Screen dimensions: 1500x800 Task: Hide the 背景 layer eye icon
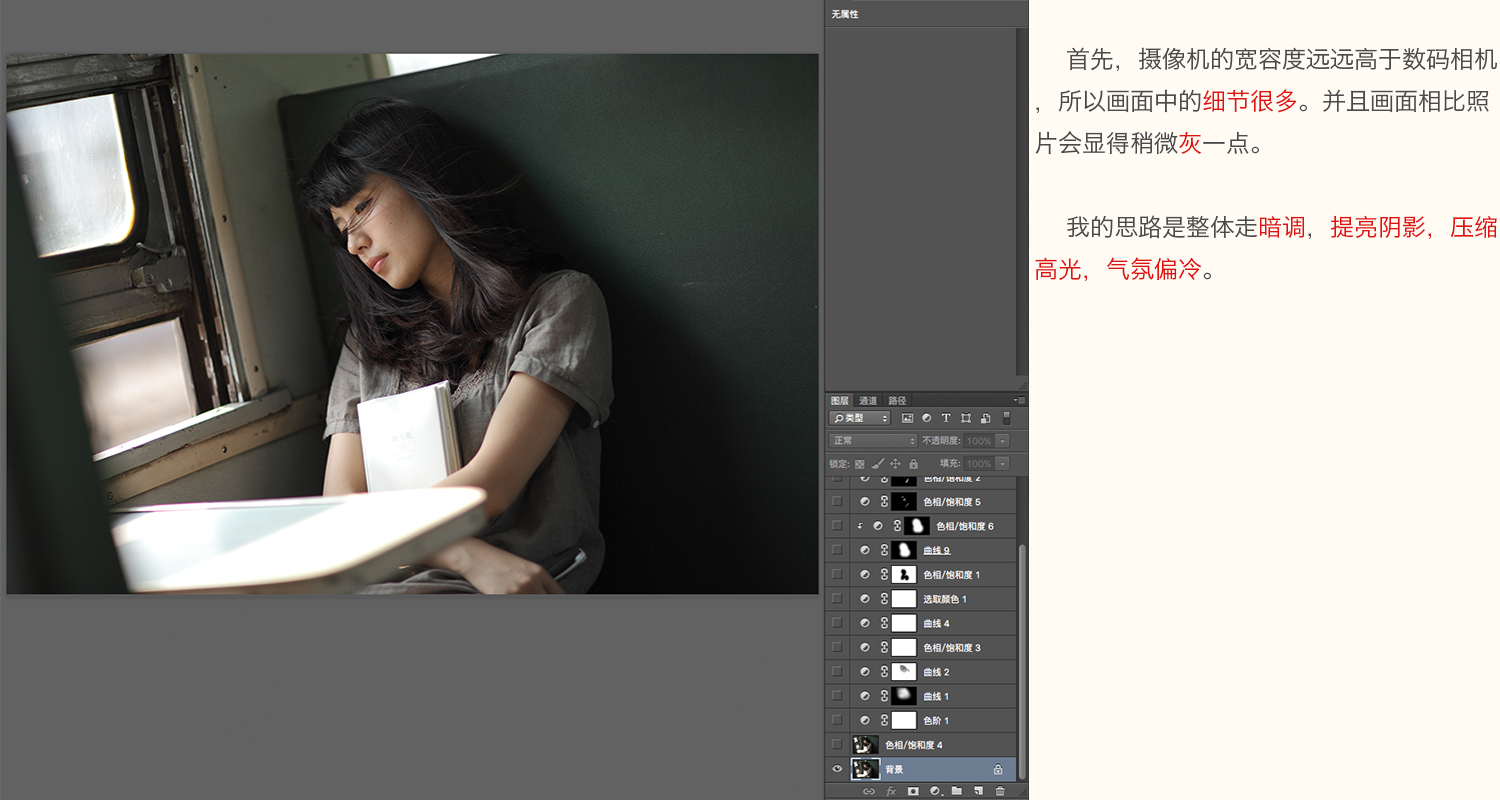pos(837,769)
